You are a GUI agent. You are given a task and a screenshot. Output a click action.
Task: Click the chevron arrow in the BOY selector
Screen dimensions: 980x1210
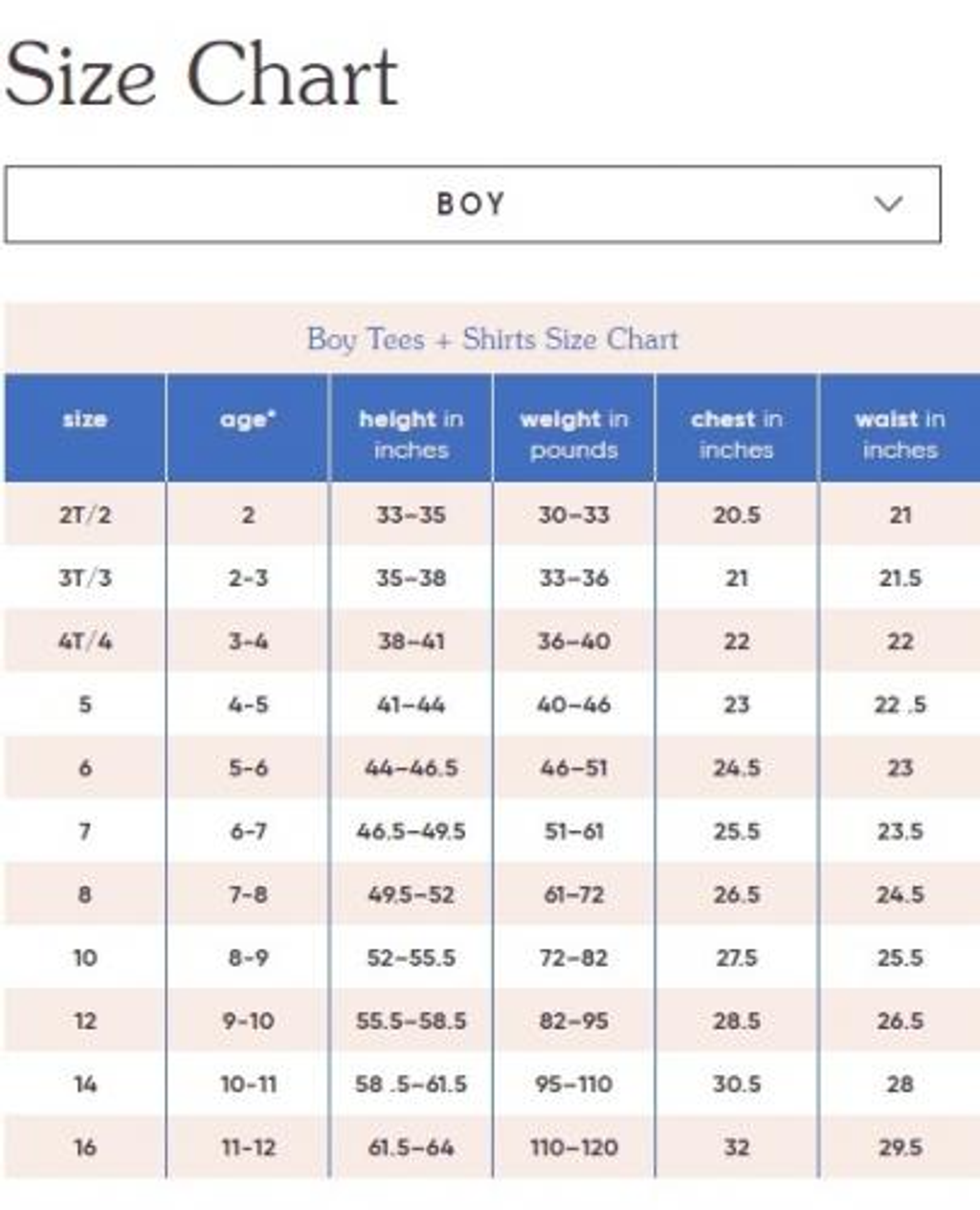pos(888,204)
